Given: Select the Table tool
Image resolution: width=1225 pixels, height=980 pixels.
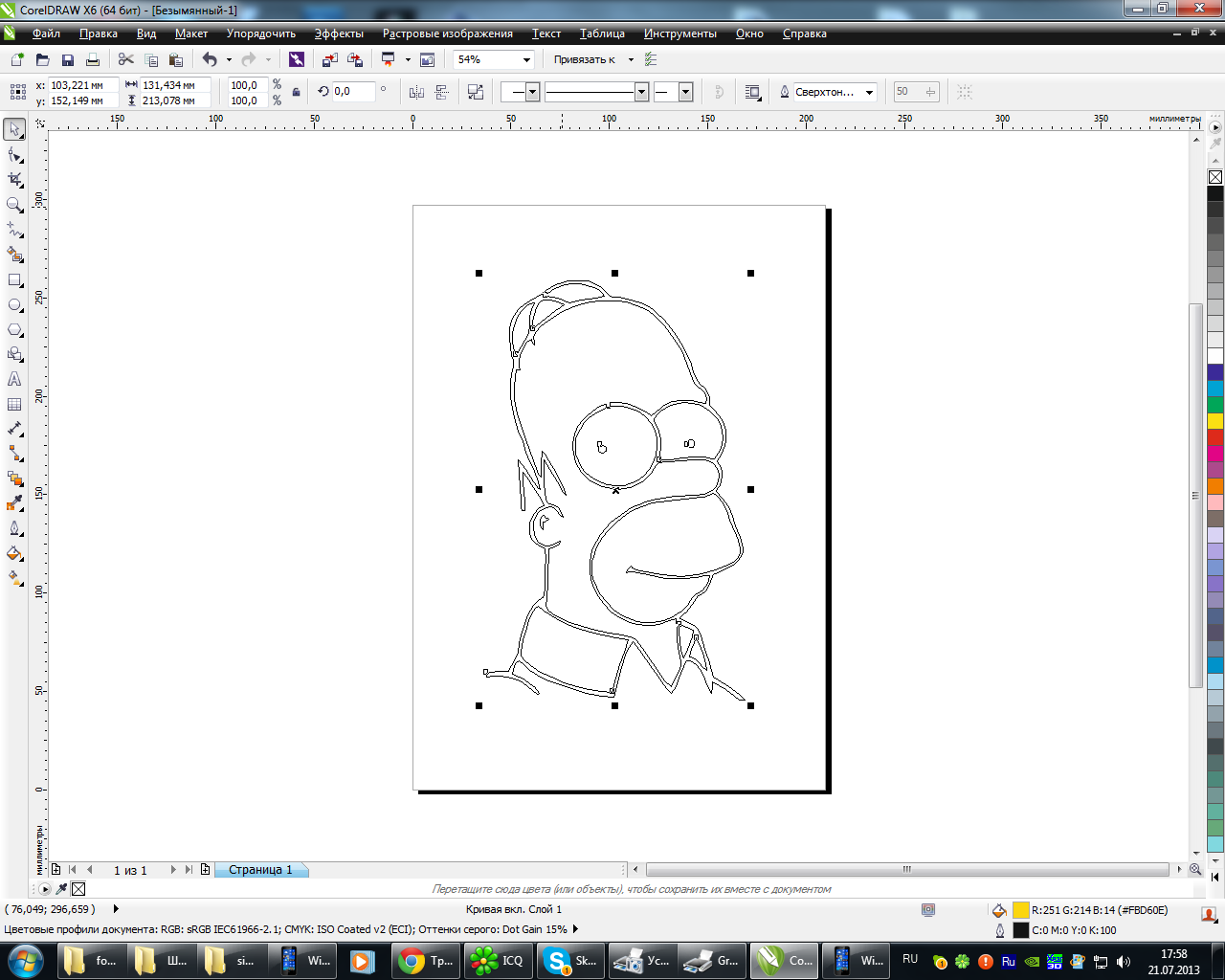Looking at the screenshot, I should [14, 404].
